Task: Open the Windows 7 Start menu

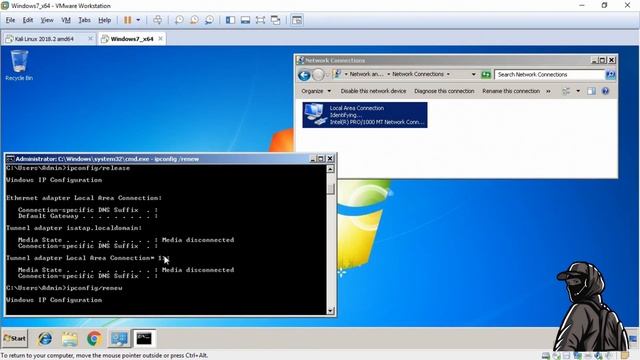Action: (15, 338)
